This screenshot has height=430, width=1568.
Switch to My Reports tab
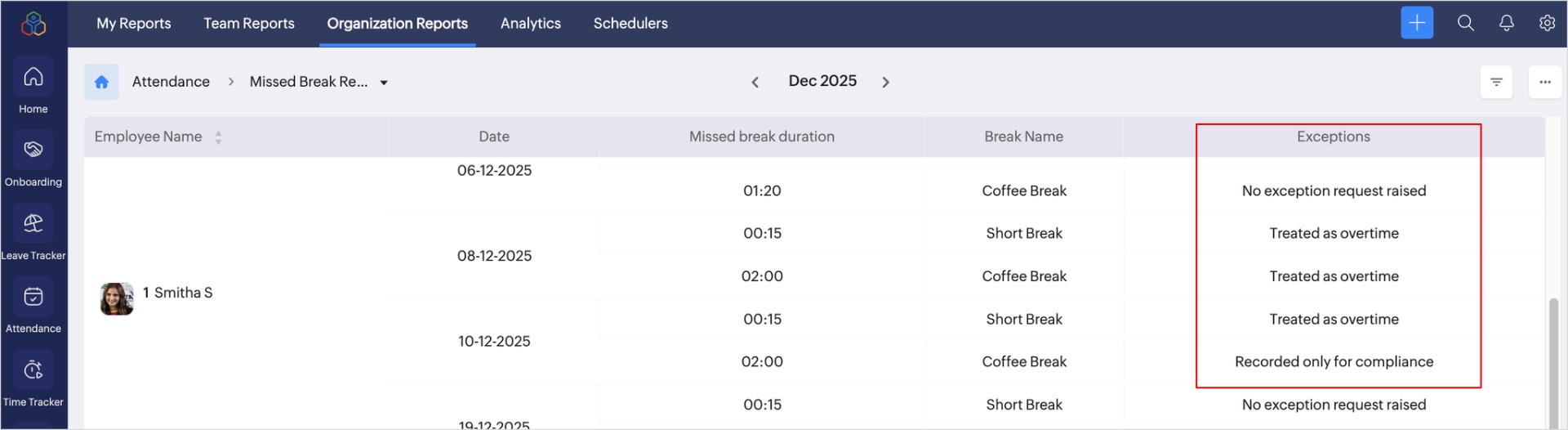pyautogui.click(x=134, y=24)
